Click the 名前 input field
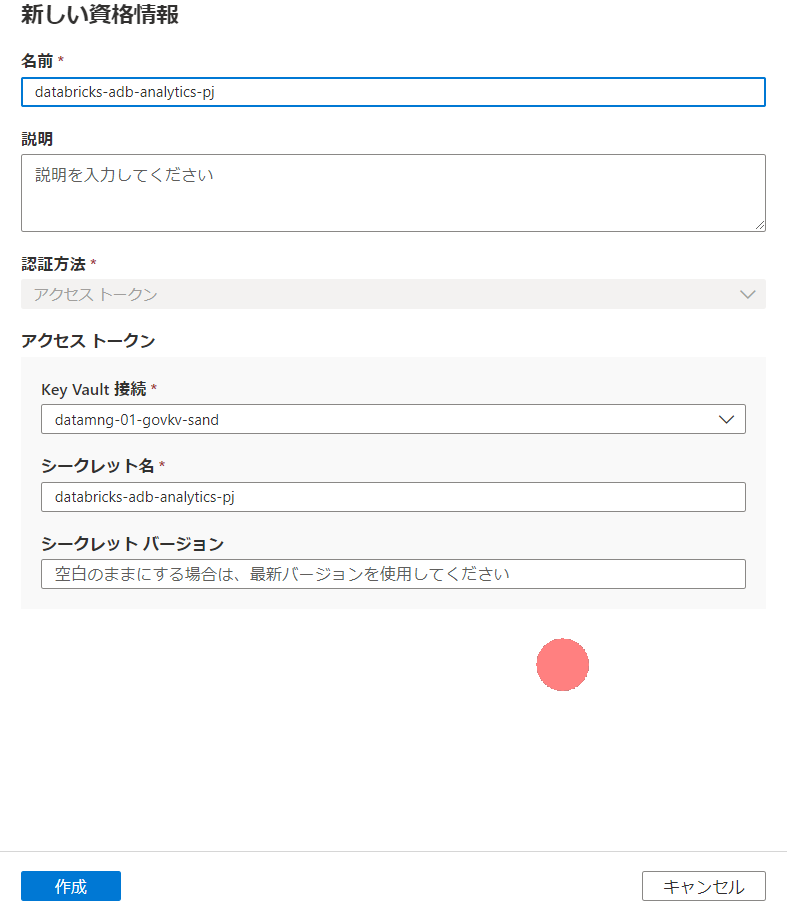Screen dimensions: 787x914 (x=393, y=92)
